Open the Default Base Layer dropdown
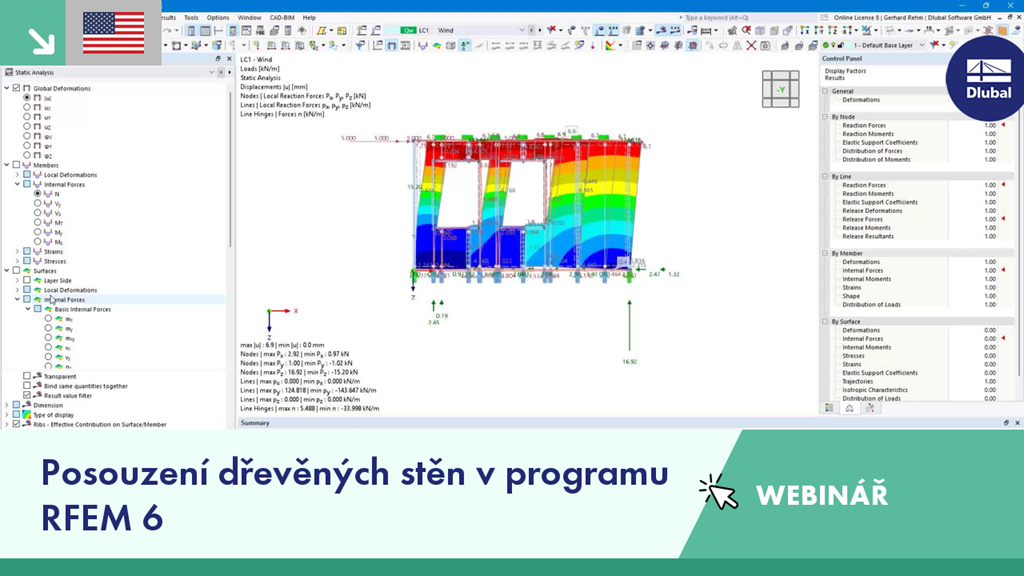Image resolution: width=1024 pixels, height=576 pixels. pos(921,45)
